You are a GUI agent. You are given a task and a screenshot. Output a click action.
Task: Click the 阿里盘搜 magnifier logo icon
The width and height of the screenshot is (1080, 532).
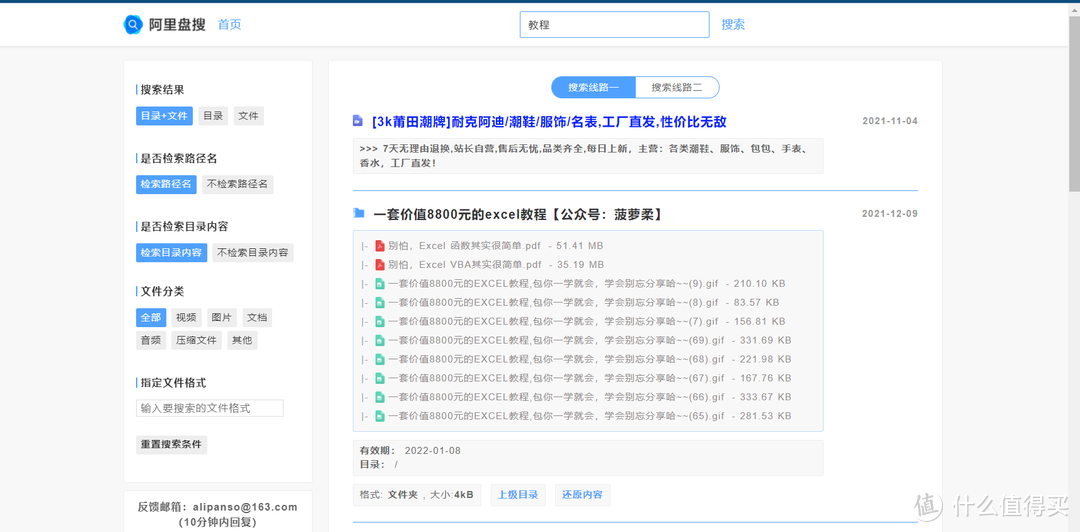pos(132,25)
